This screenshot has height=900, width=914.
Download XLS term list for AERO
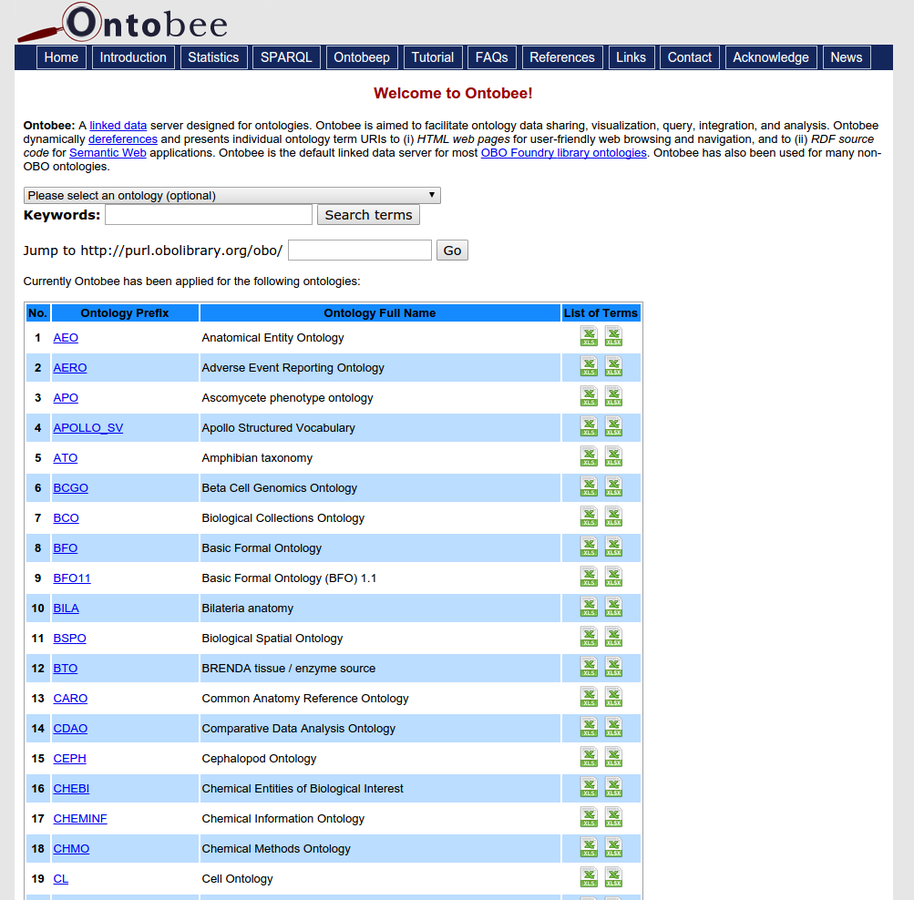click(x=589, y=367)
